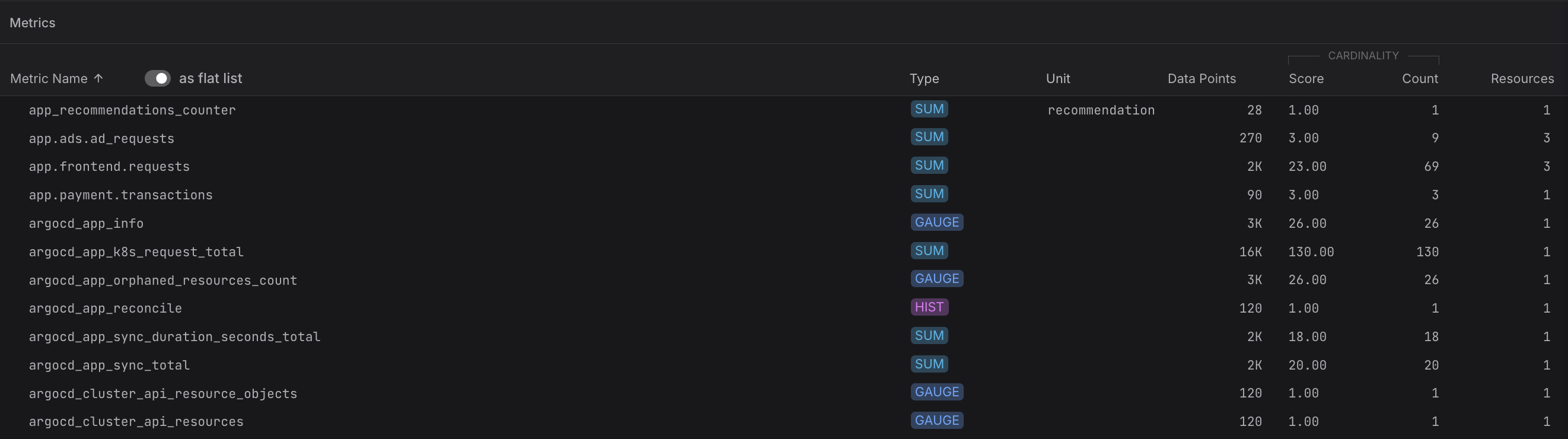
Task: Click the SUM badge for app.payment.transactions
Action: tap(929, 194)
